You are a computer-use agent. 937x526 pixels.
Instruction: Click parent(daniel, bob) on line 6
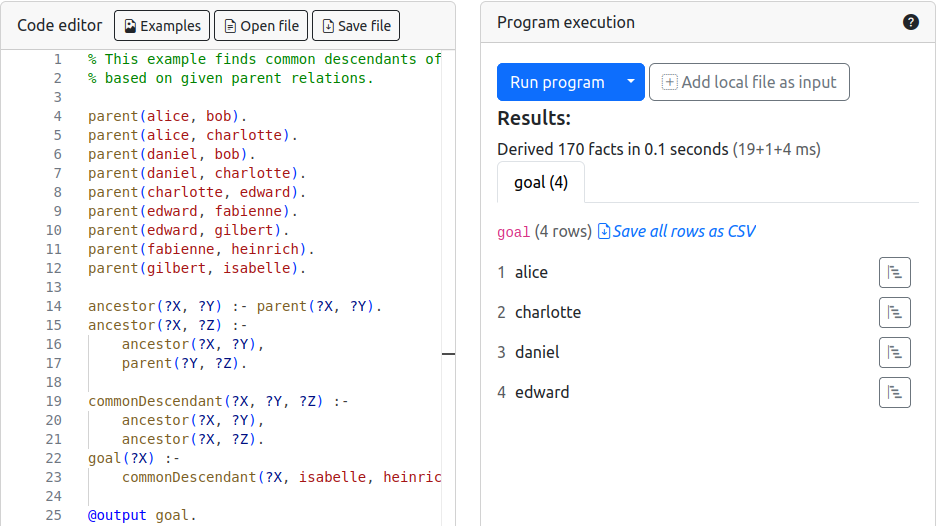point(172,154)
